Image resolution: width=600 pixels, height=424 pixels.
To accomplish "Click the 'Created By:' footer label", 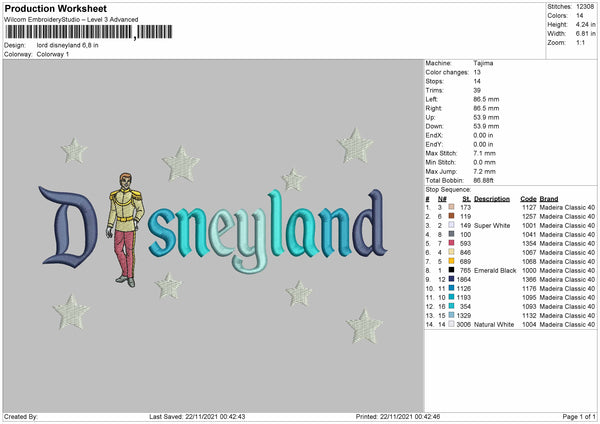I will point(21,417).
